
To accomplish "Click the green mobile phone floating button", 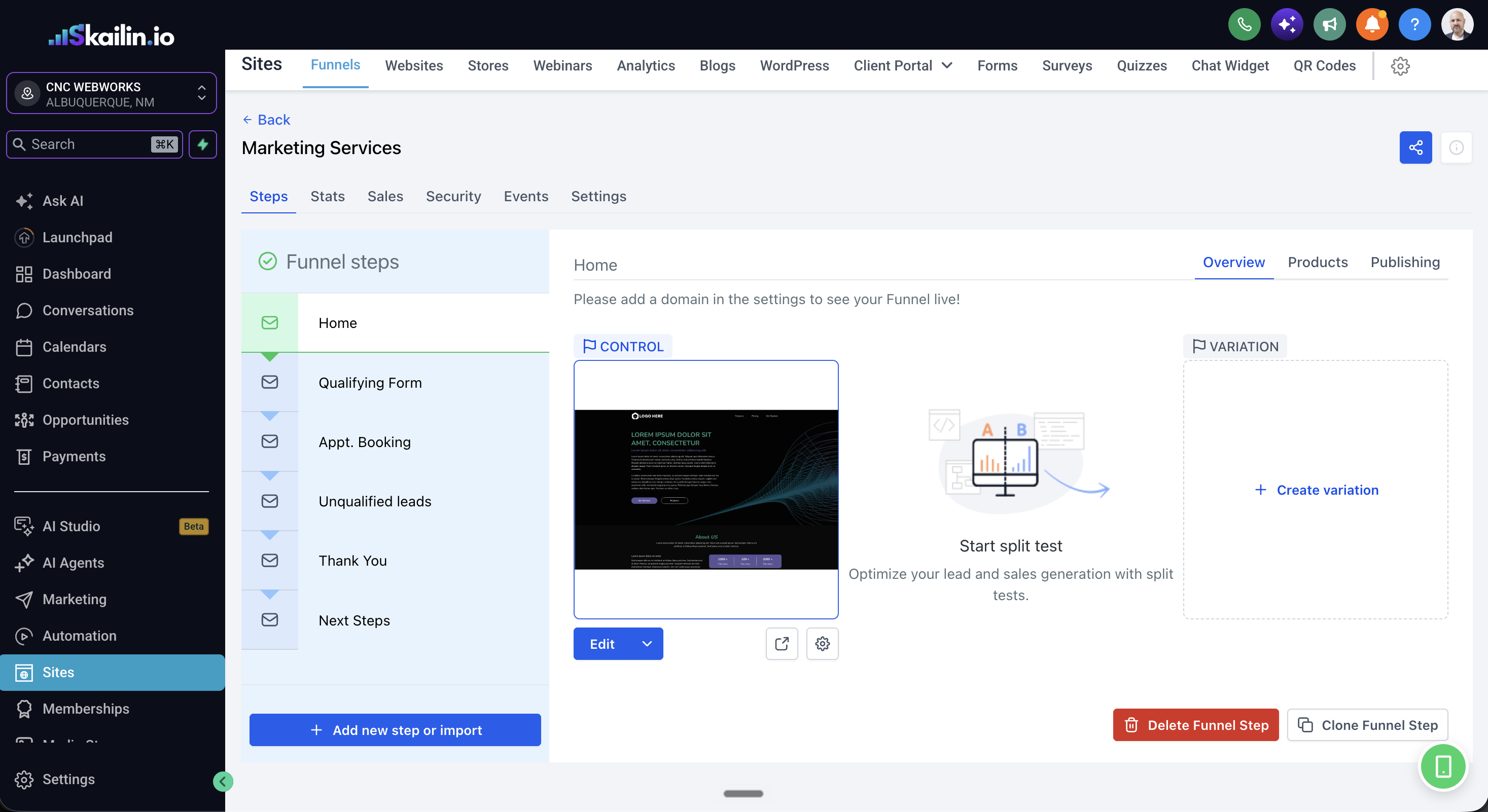I will tap(1443, 766).
